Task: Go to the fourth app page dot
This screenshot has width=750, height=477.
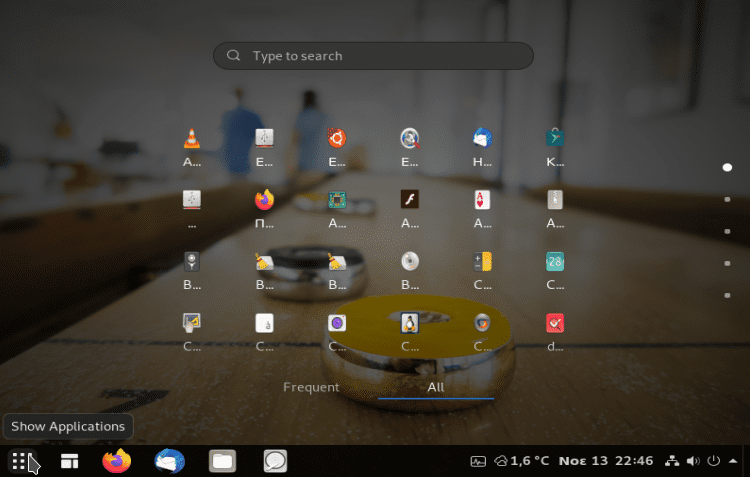Action: pos(727,263)
